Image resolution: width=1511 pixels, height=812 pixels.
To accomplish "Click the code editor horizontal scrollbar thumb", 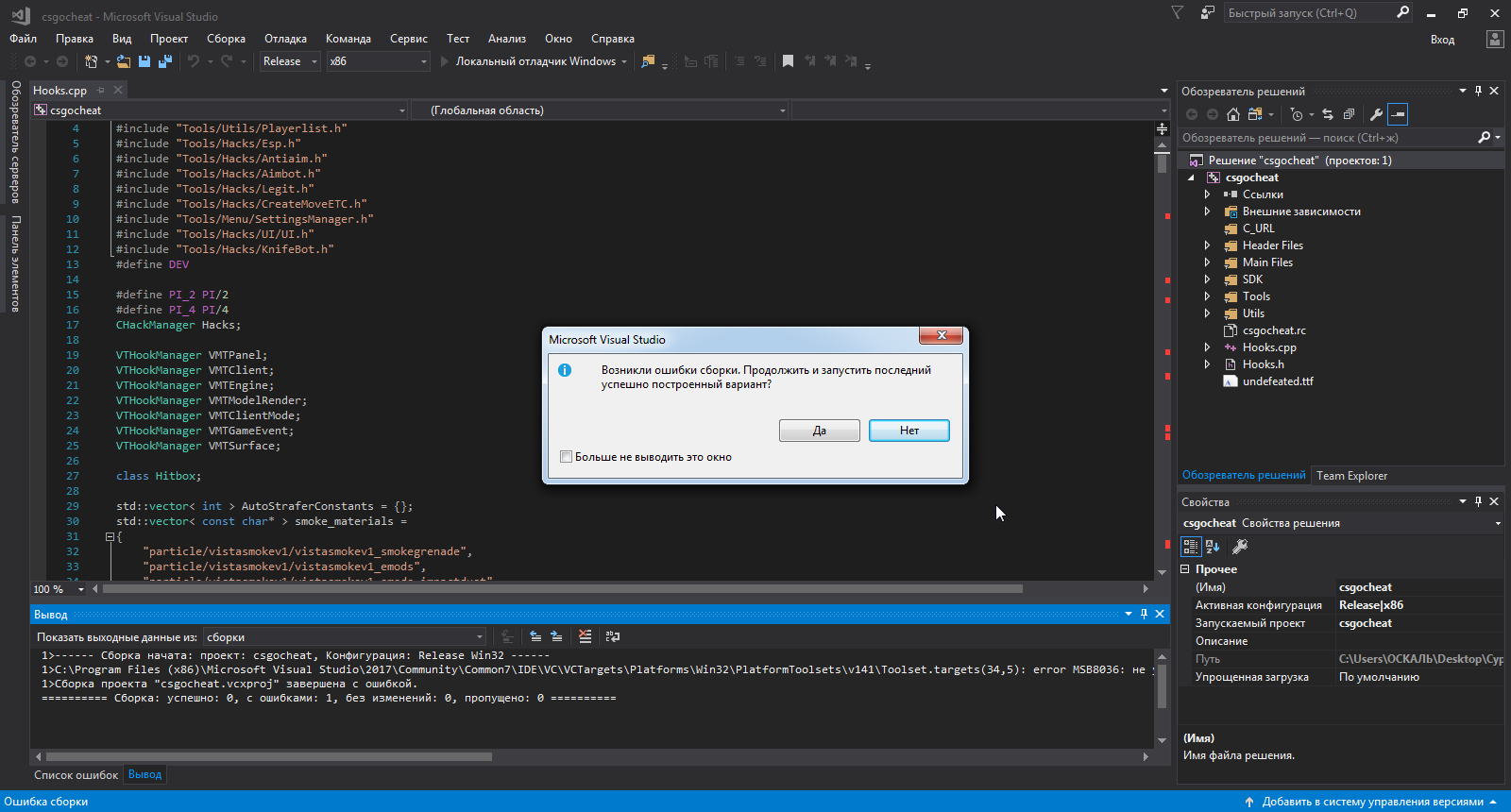I will (x=562, y=588).
